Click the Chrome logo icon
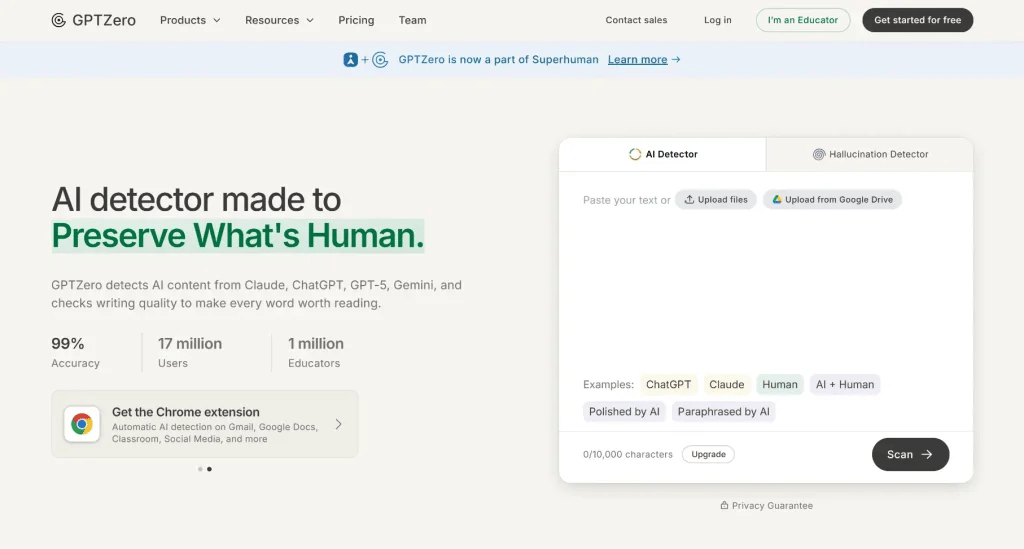 82,424
